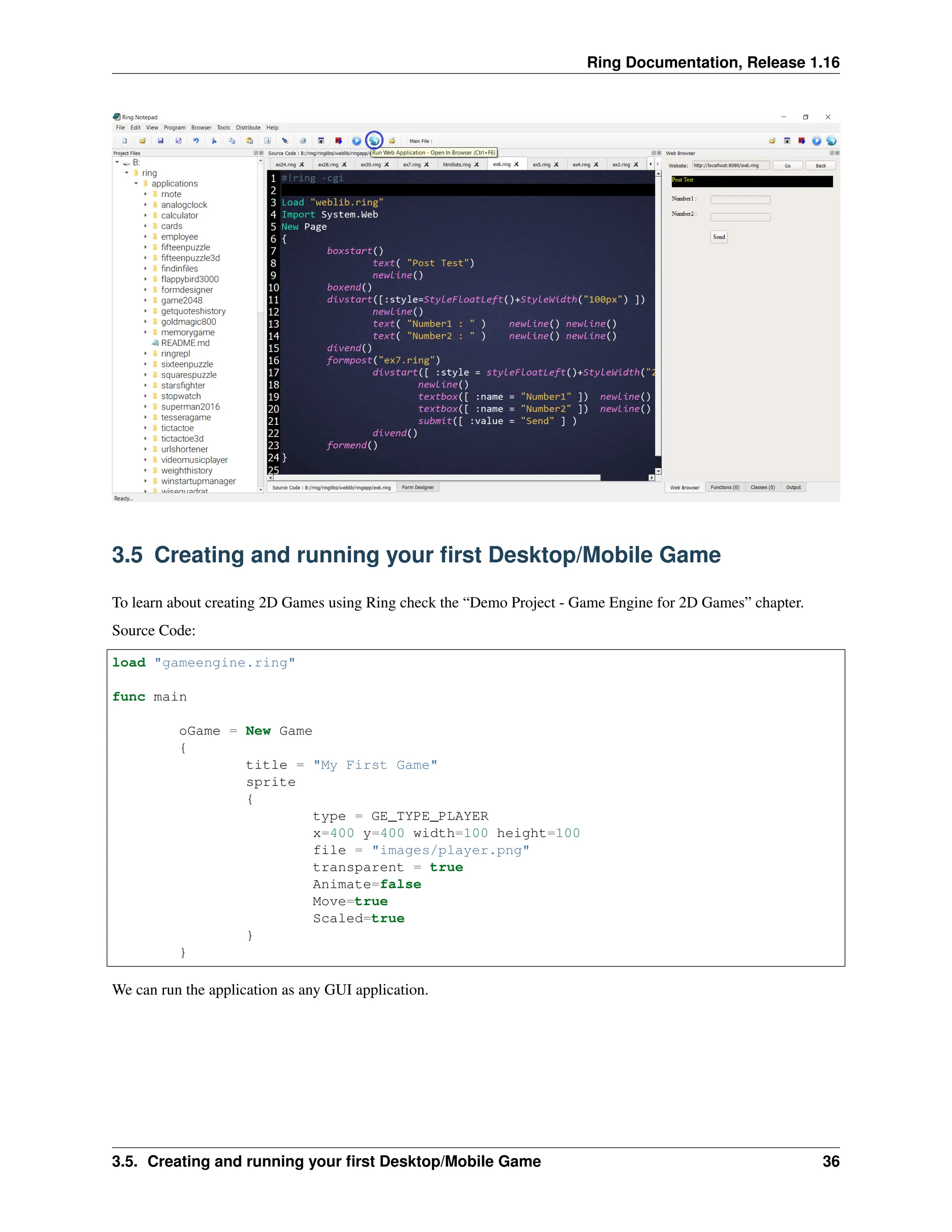Close the ex24.ring tab
Screen dimensions: 952x1232
(x=302, y=165)
